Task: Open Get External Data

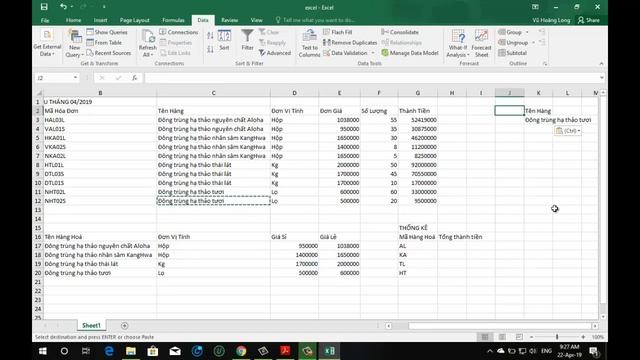Action: pyautogui.click(x=47, y=43)
